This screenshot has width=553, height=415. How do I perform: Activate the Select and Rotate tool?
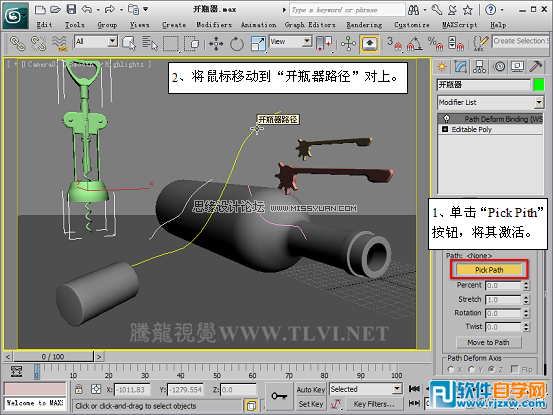237,44
